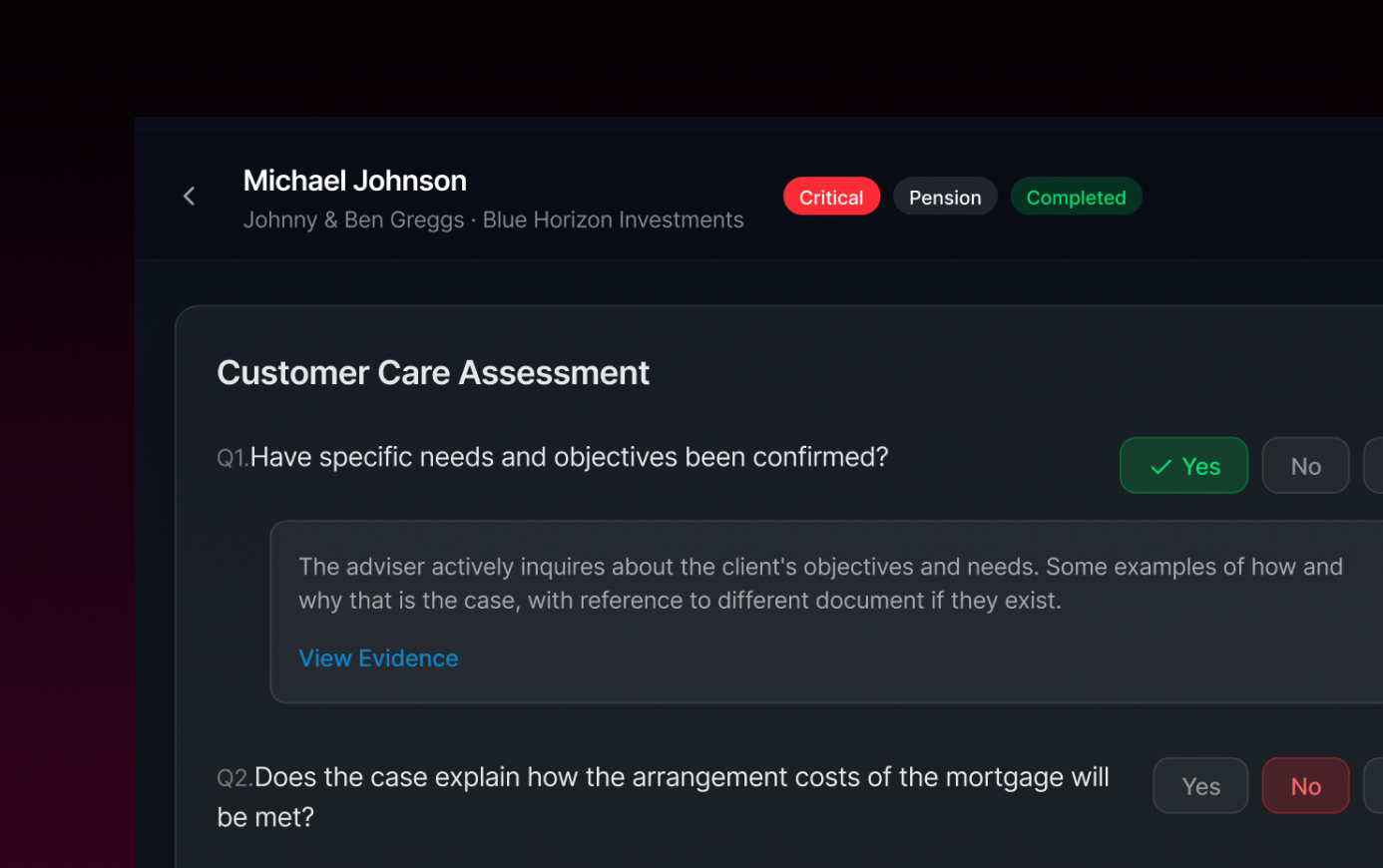This screenshot has height=868, width=1383.
Task: Select the cut-off third option beside Q1's No
Action: (x=1373, y=466)
